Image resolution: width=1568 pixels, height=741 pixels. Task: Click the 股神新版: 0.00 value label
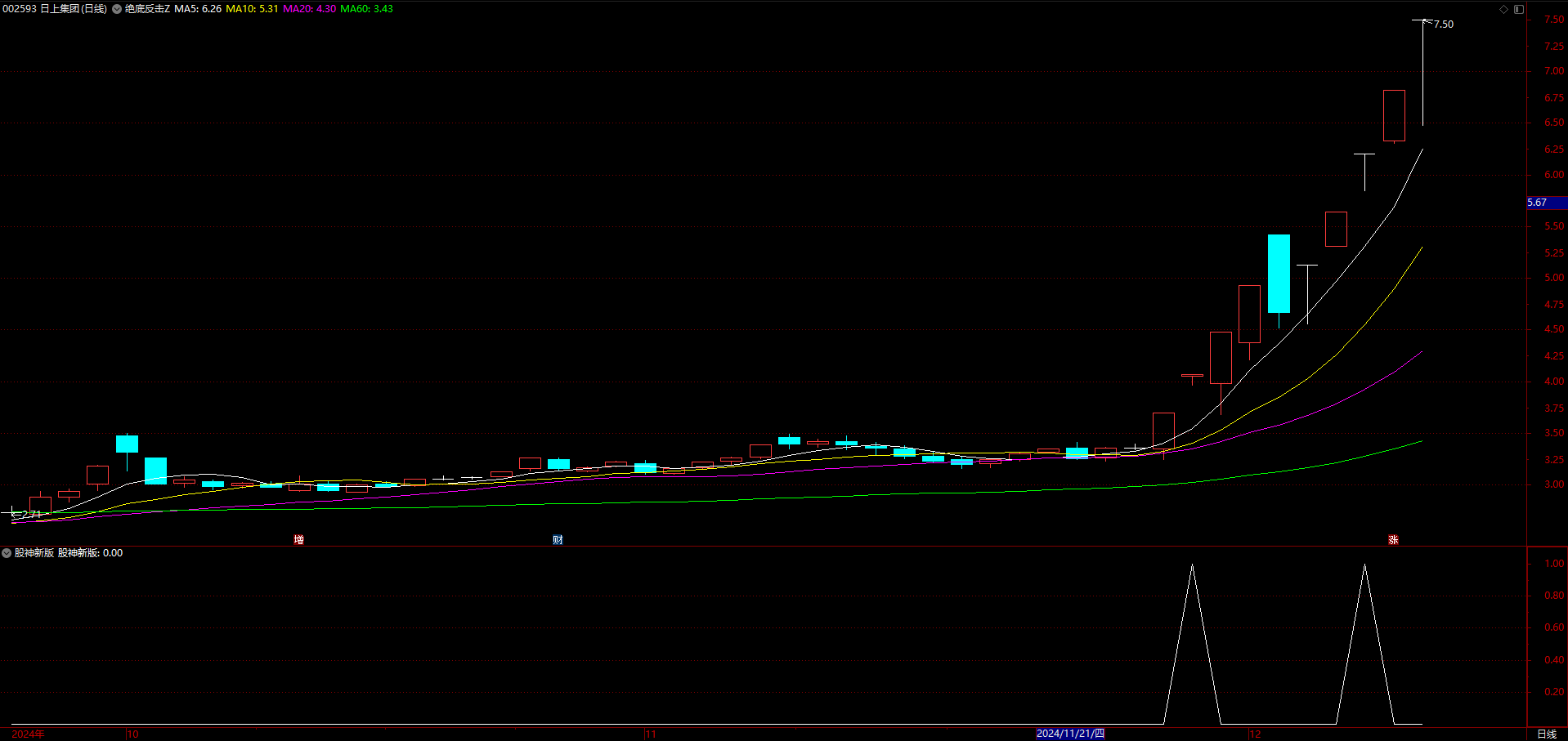coord(90,553)
